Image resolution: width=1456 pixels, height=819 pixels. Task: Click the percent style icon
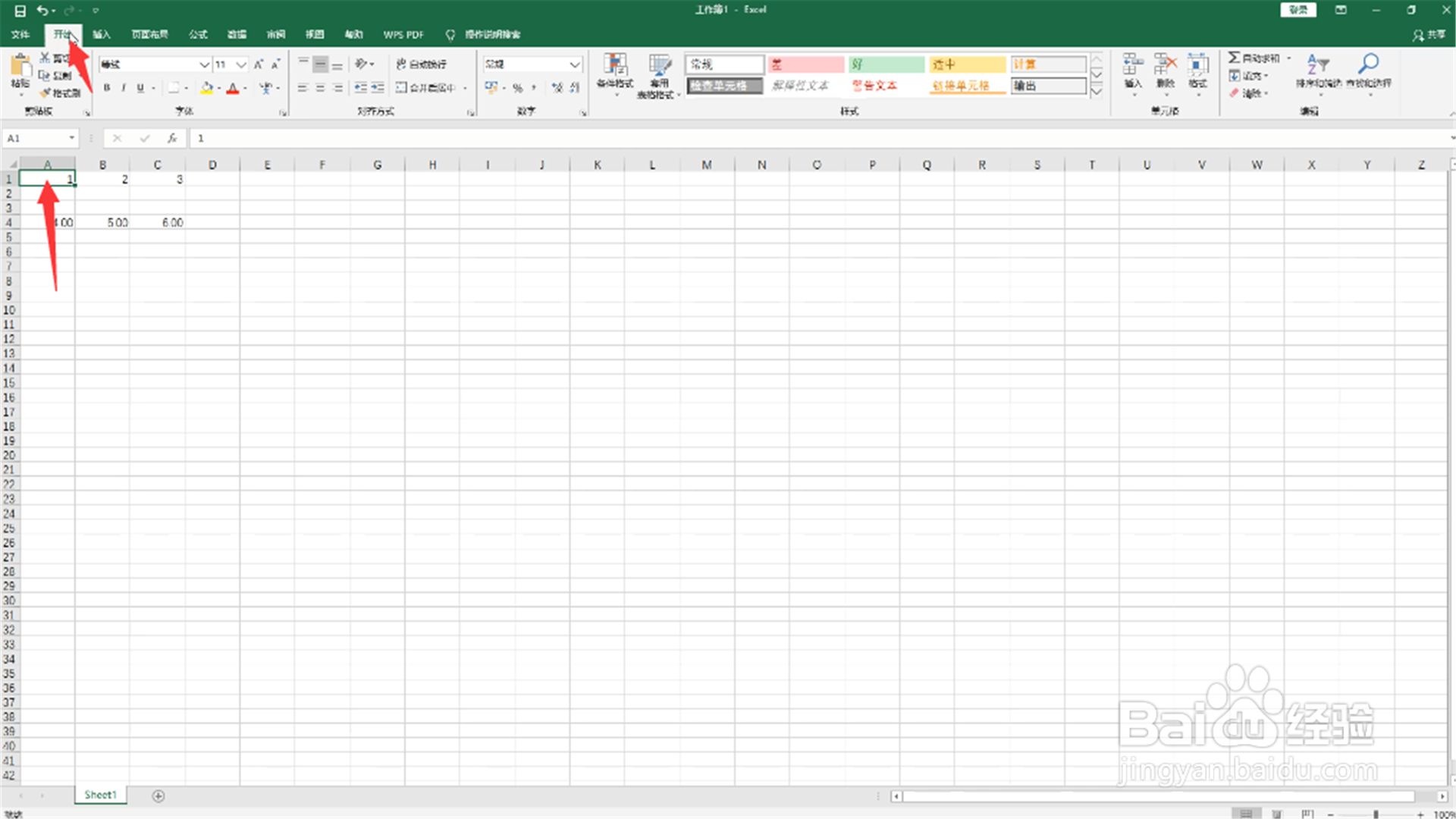click(518, 88)
